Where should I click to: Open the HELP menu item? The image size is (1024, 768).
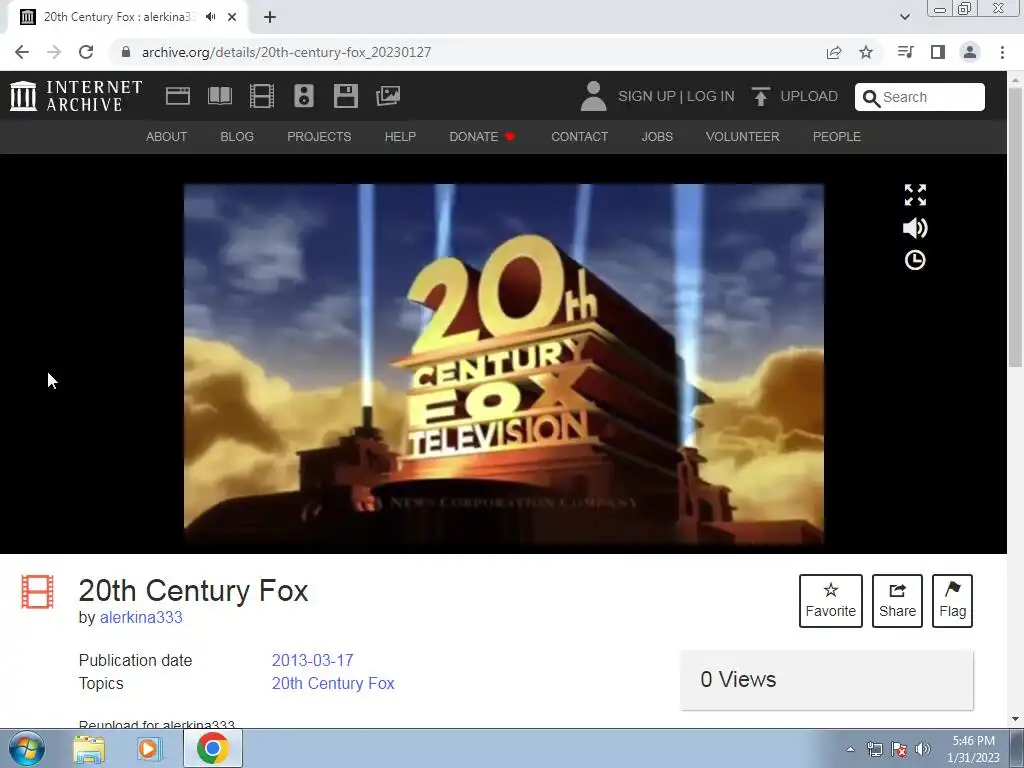tap(400, 136)
